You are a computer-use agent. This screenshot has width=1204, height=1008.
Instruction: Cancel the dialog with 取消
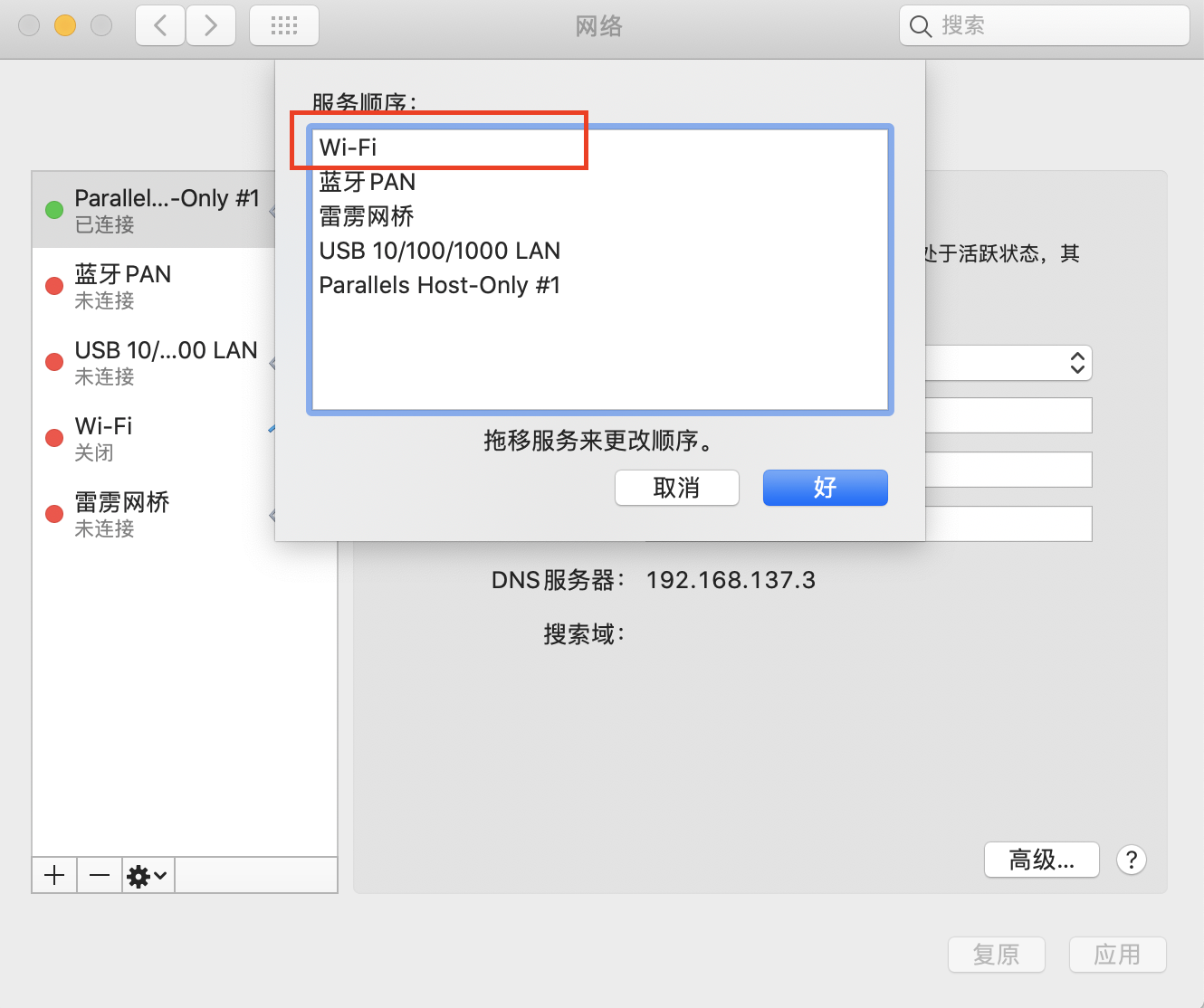point(677,488)
